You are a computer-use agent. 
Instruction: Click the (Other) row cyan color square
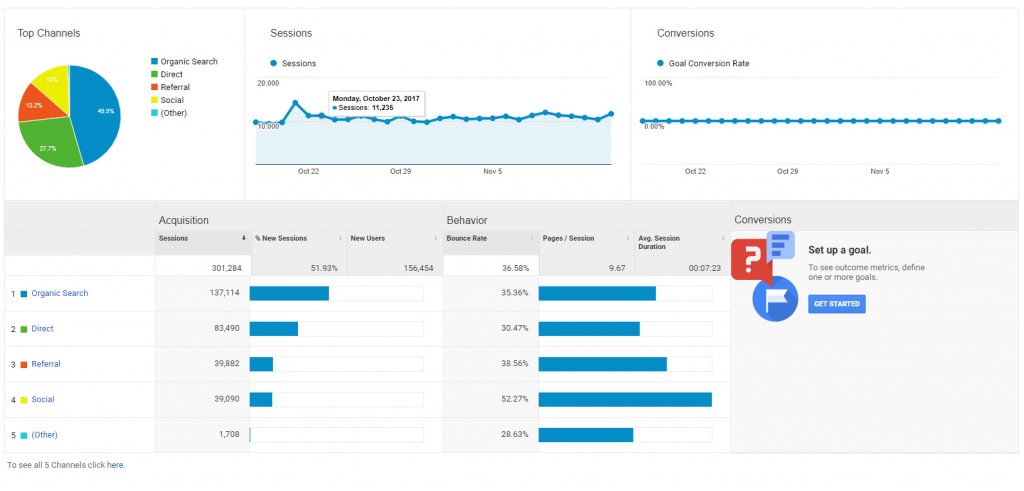point(24,435)
